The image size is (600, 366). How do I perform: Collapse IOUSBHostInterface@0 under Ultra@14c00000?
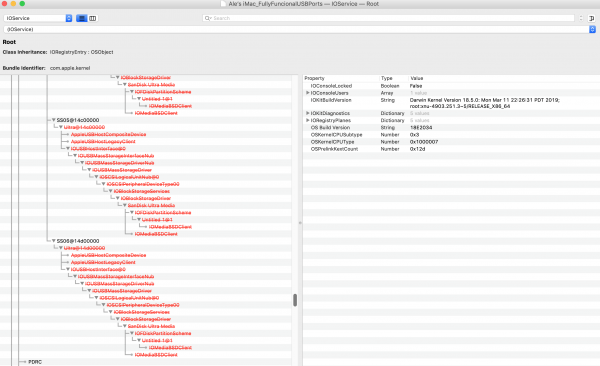[68, 149]
